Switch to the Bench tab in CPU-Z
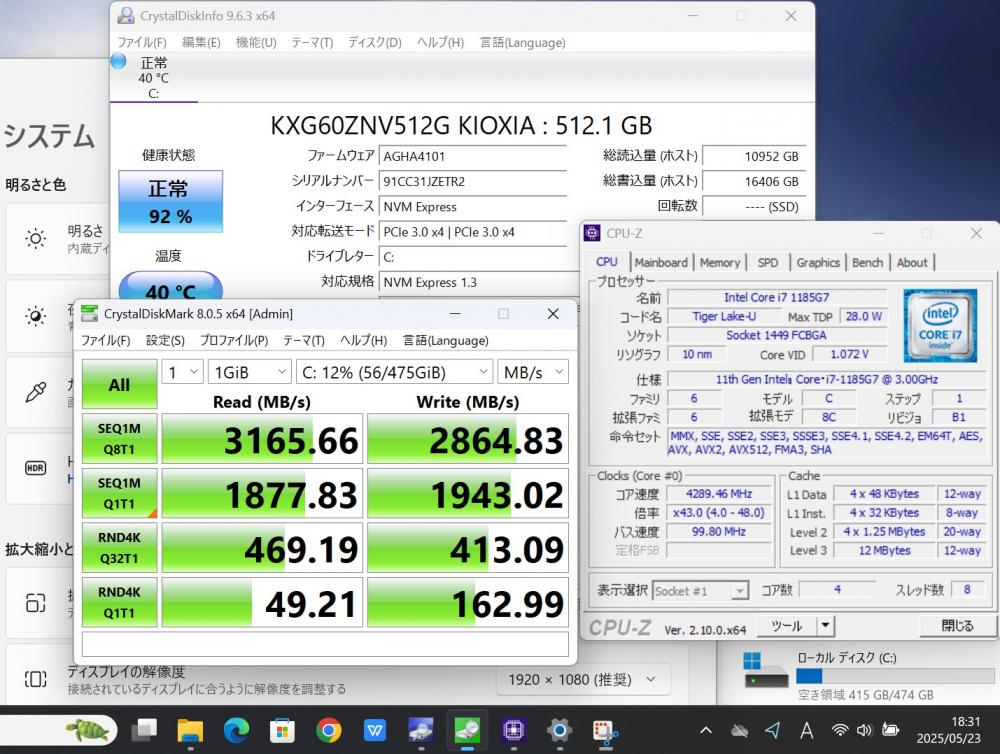The width and height of the screenshot is (1000, 754). point(867,262)
